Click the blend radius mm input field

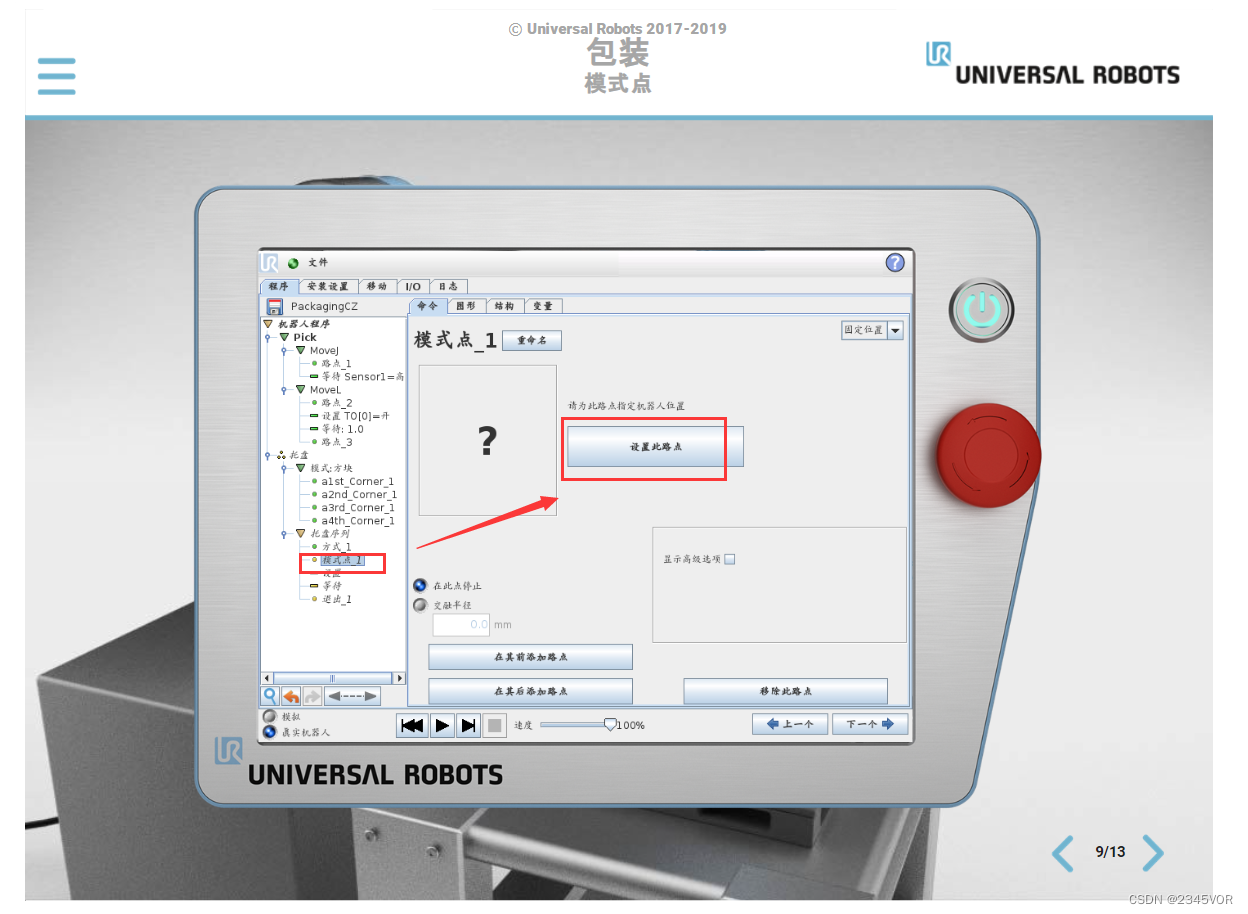(x=461, y=625)
